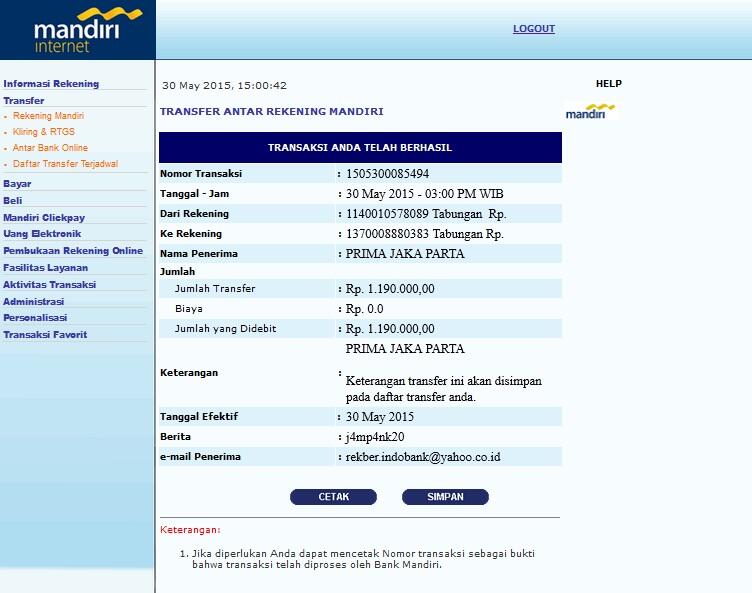Open the Uang Elektronik menu
Screen dimensions: 752x593
coord(42,234)
